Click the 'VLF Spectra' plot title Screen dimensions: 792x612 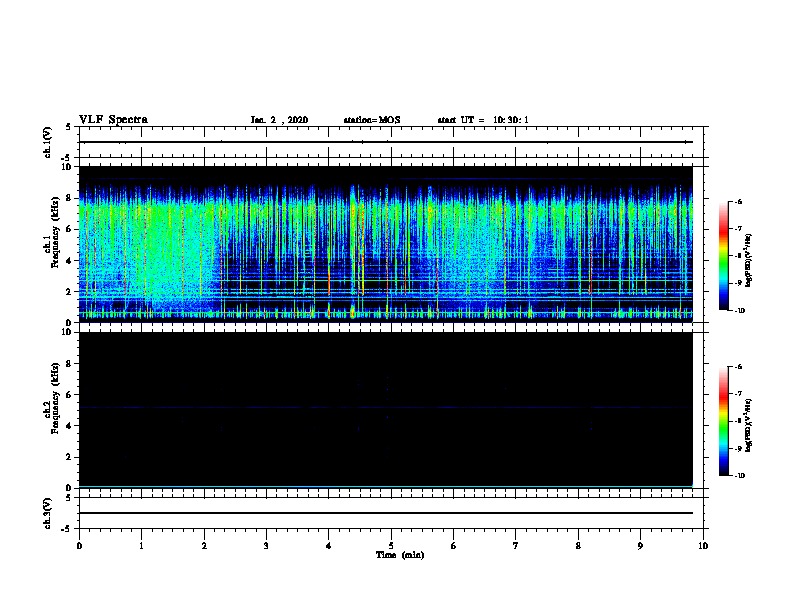coord(113,120)
